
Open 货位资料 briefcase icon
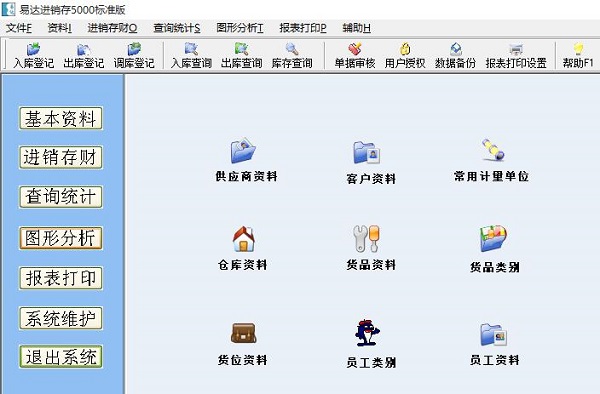pos(243,333)
